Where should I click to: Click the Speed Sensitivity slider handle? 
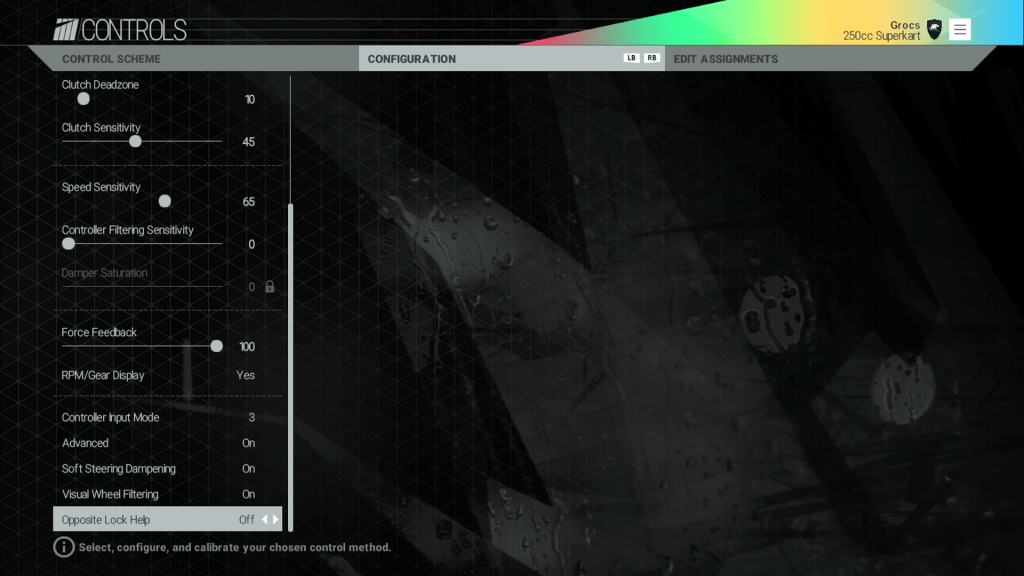coord(165,200)
